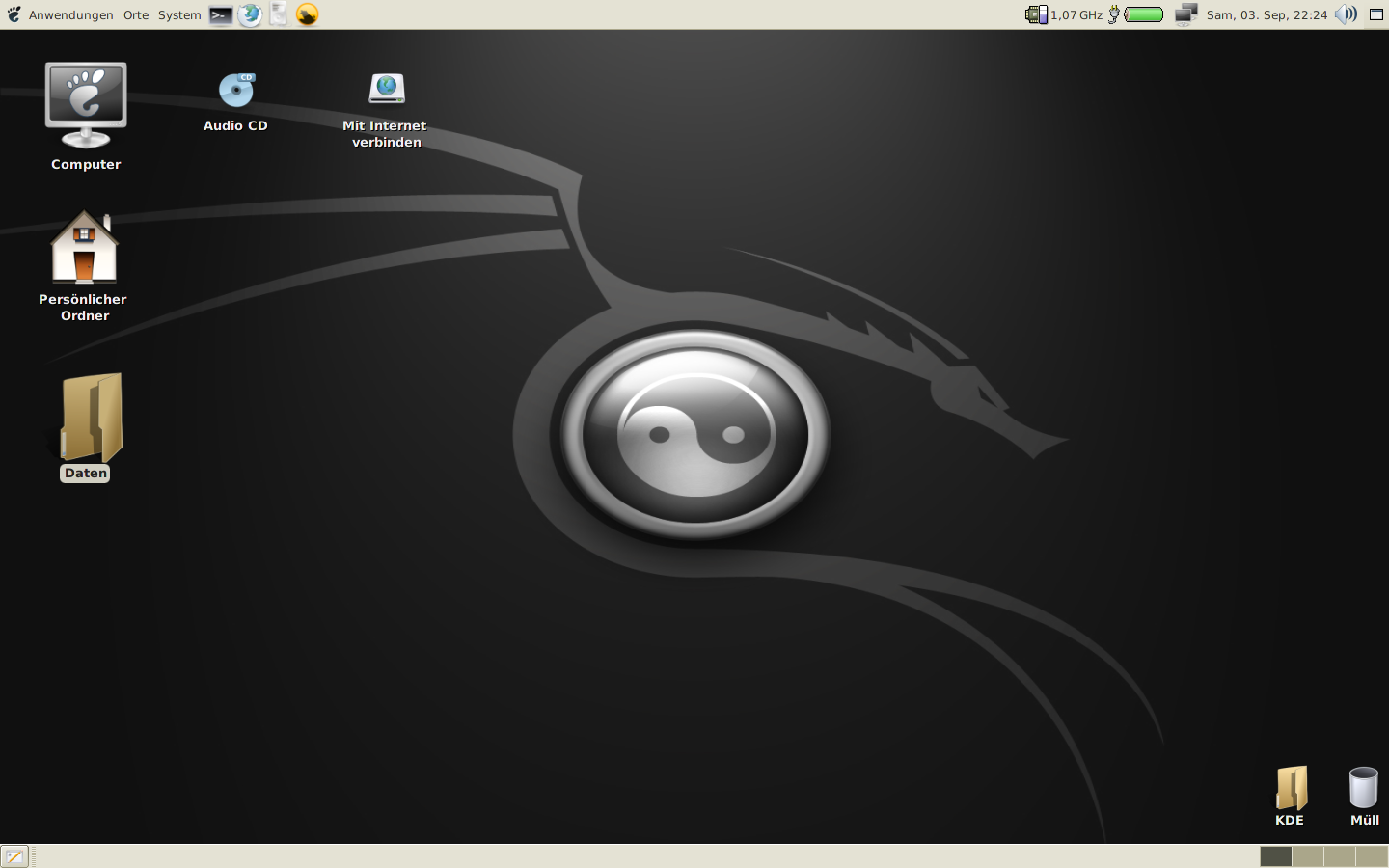Switch to the first workspace

[x=1275, y=856]
